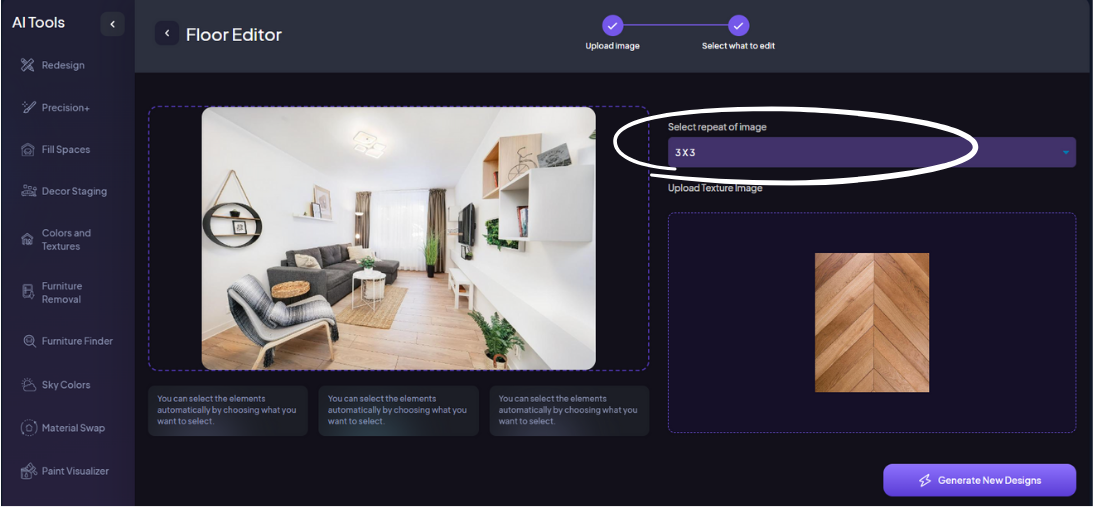Viewport: 1097px width, 511px height.
Task: Open the repeat of image dropdown
Action: [870, 152]
